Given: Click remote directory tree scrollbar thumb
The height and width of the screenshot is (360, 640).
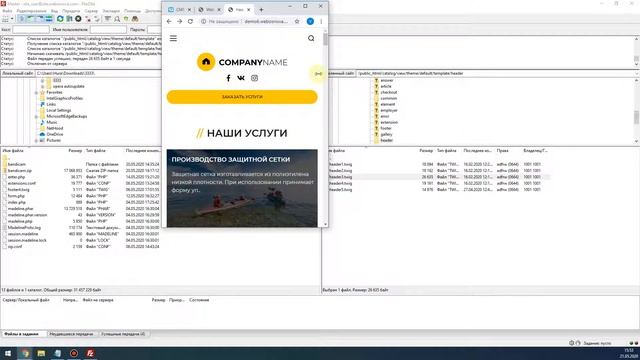Looking at the screenshot, I should pyautogui.click(x=636, y=117).
